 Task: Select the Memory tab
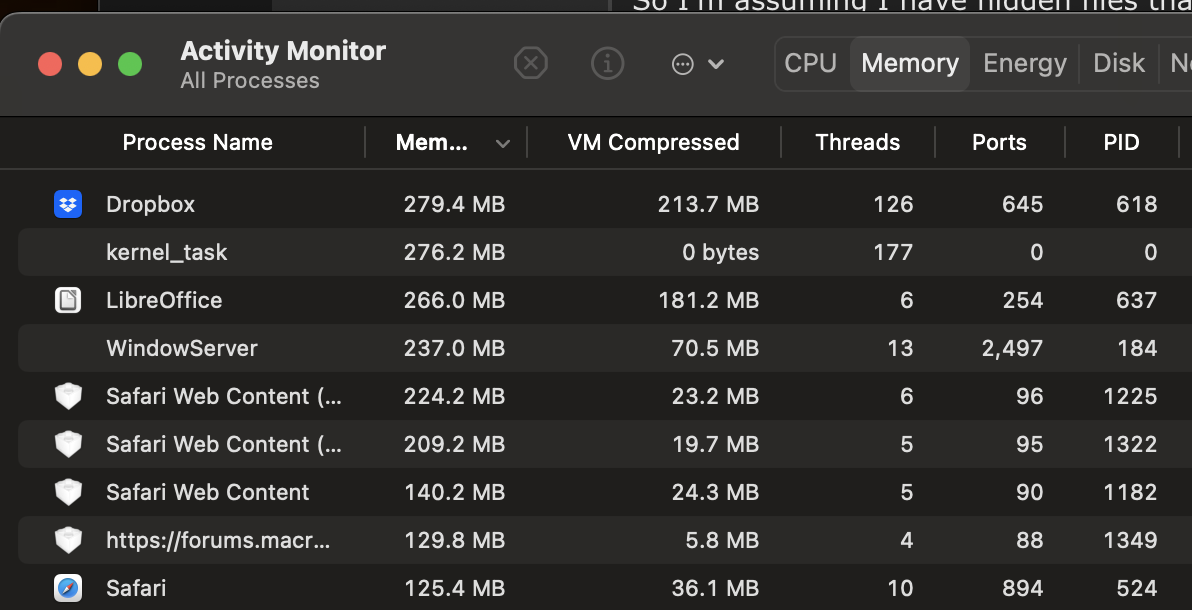pos(910,64)
